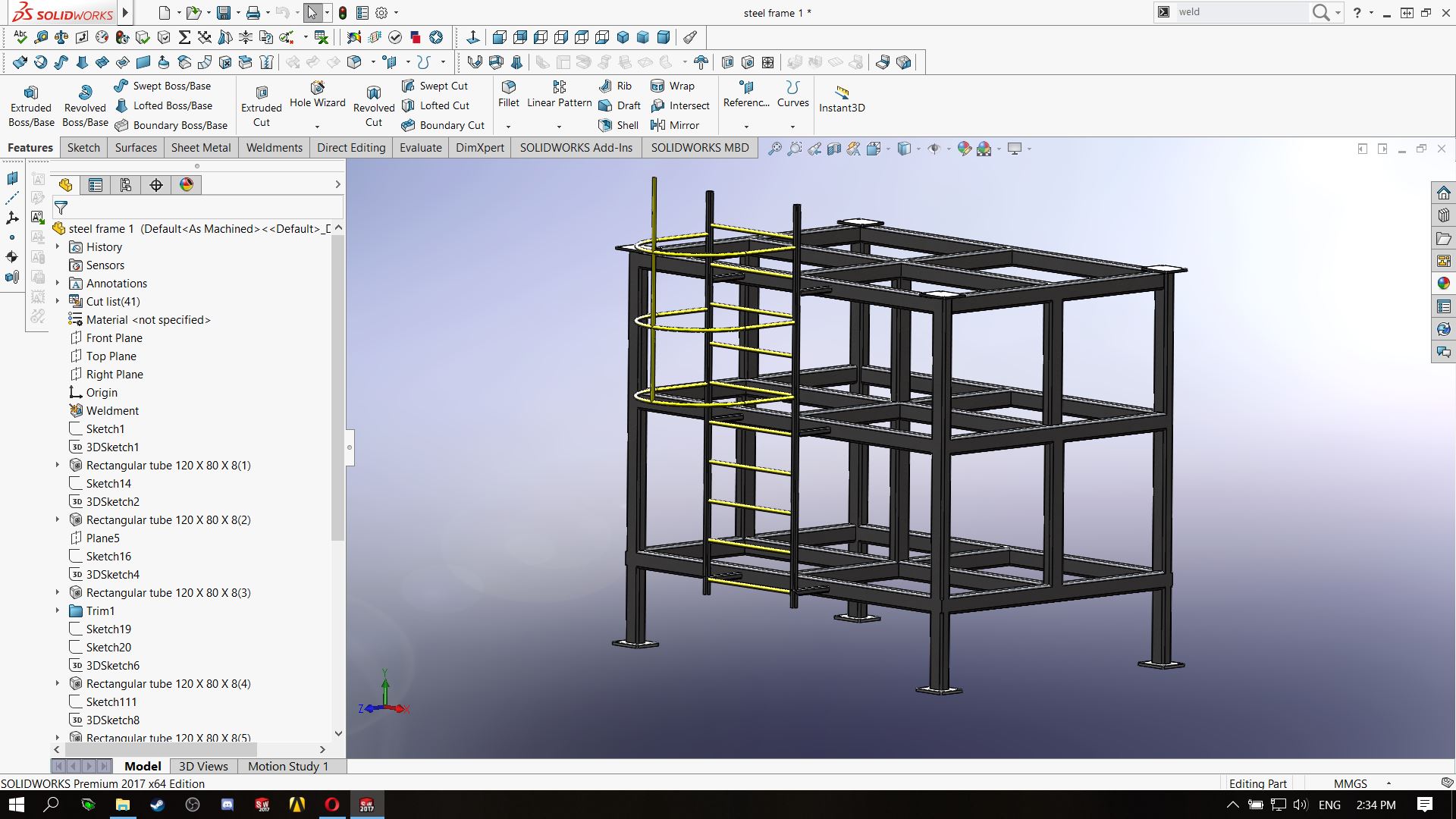Screen dimensions: 1456x819
Task: Expand the Cut list(41) folder
Action: [58, 301]
